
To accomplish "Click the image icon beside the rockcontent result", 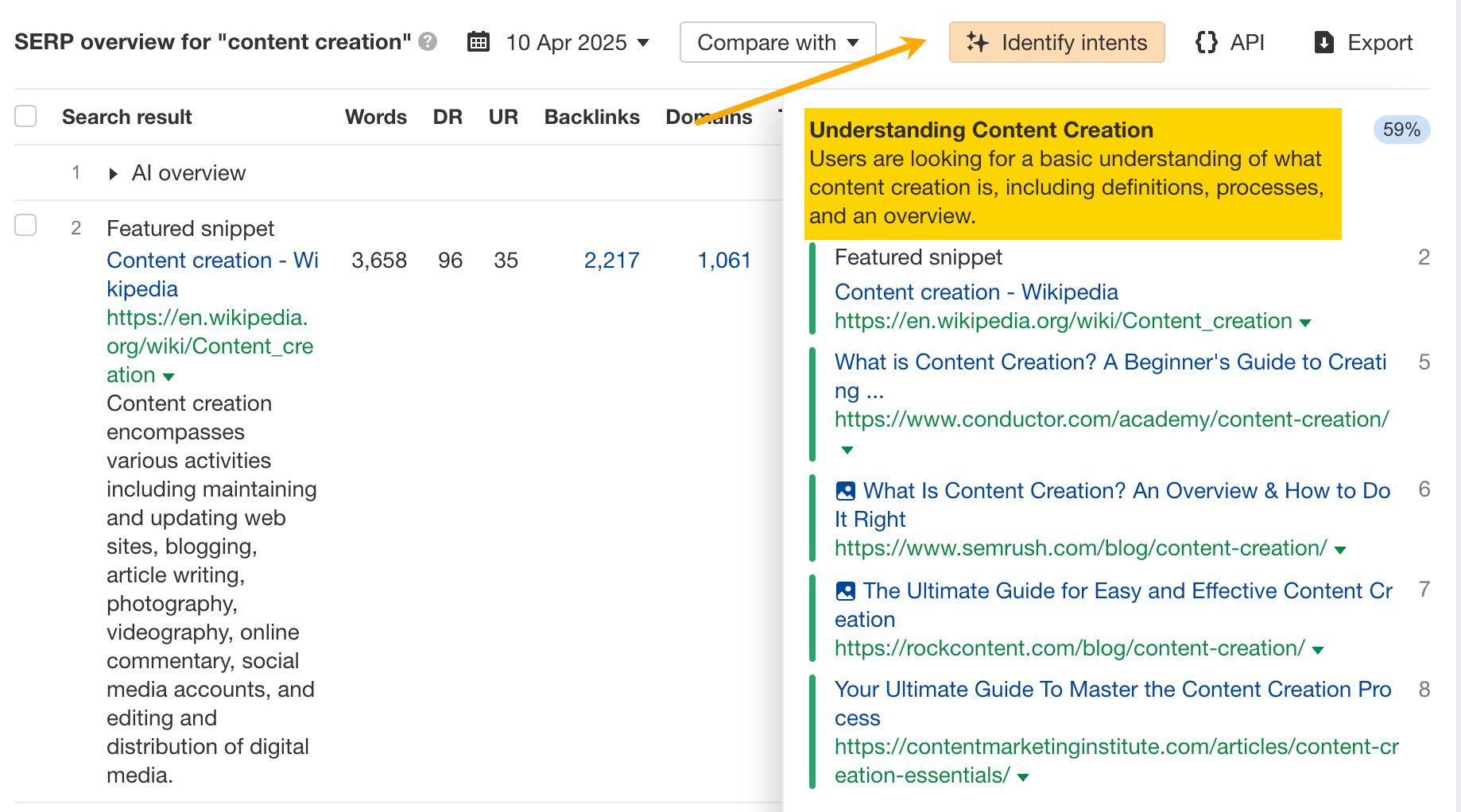I will [x=845, y=590].
